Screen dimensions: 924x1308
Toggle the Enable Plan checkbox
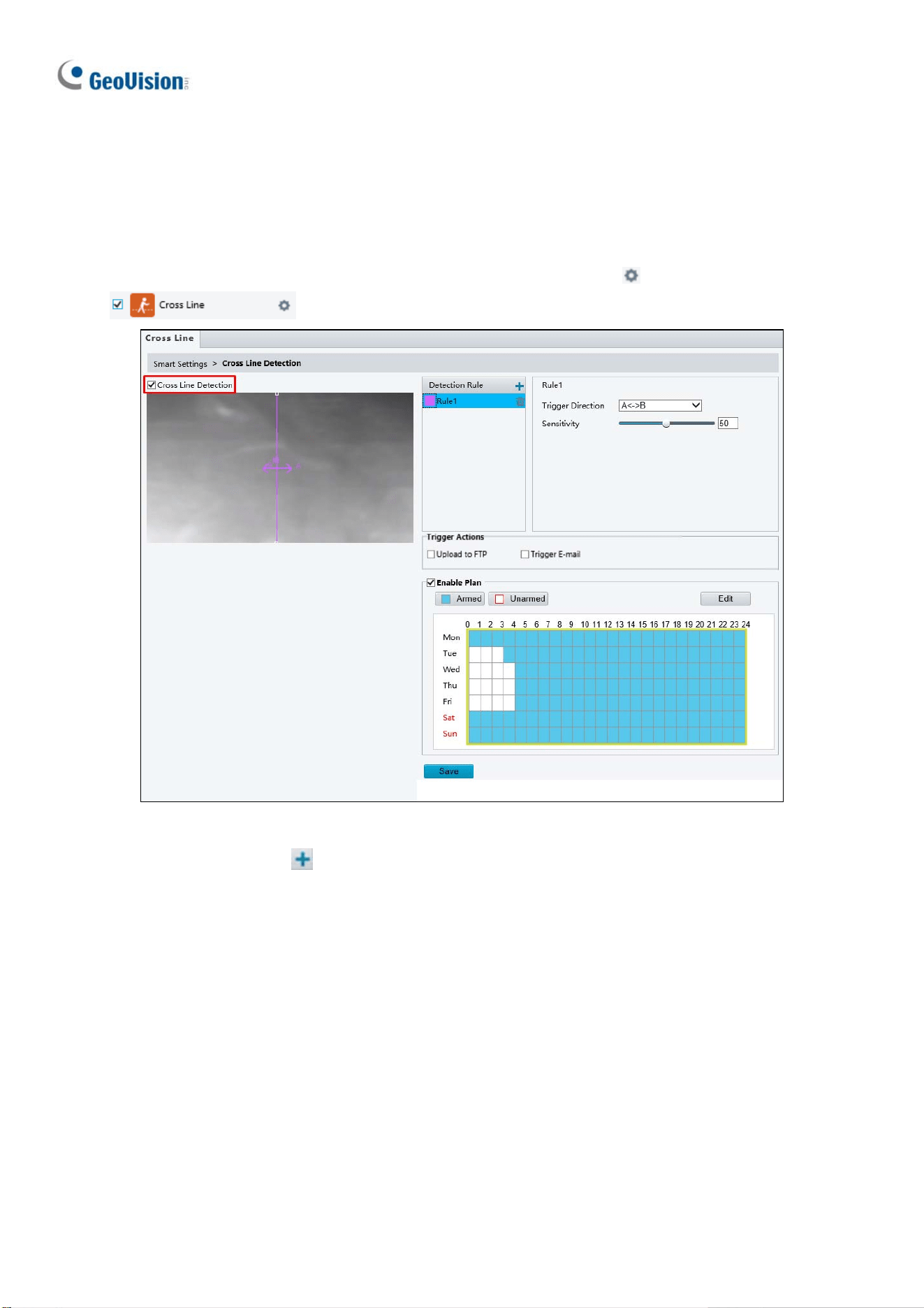(x=431, y=583)
